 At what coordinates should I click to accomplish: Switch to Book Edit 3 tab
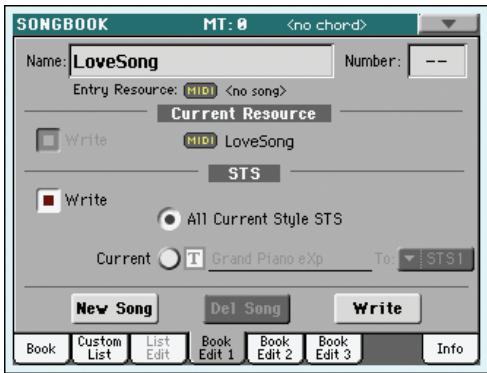pos(333,348)
